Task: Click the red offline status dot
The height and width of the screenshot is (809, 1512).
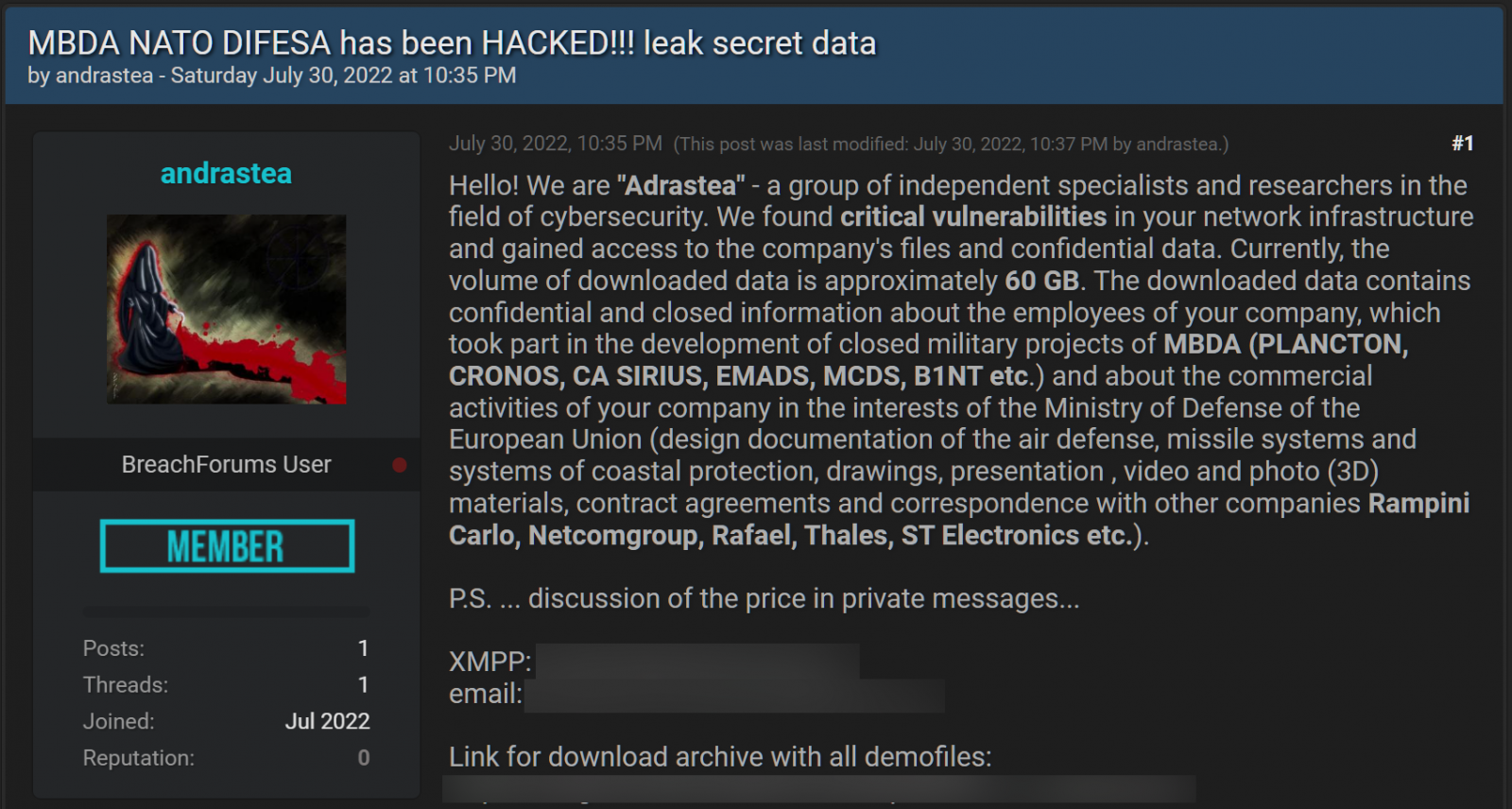Action: (x=400, y=465)
